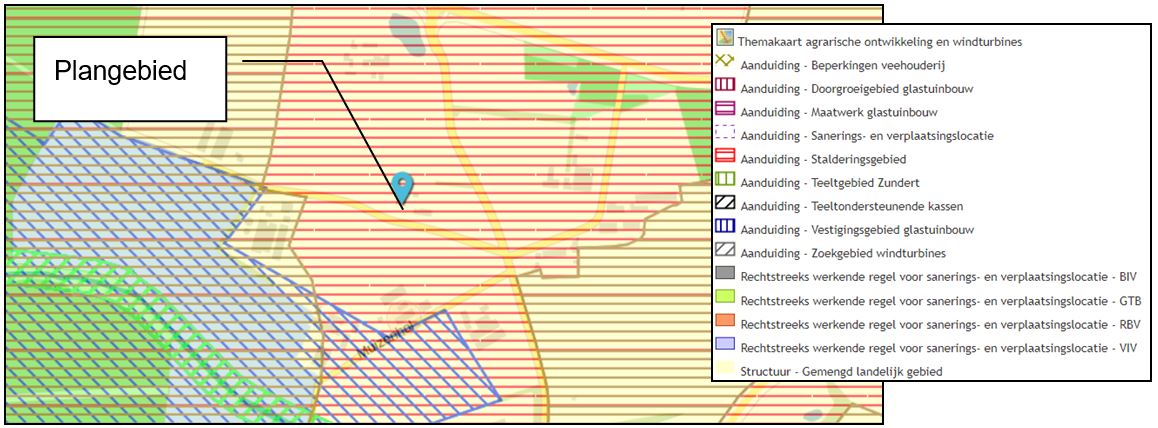Click the 'Aanduiding - Beperkingen veehouderij' label
This screenshot has width=1158, height=428.
tap(843, 66)
